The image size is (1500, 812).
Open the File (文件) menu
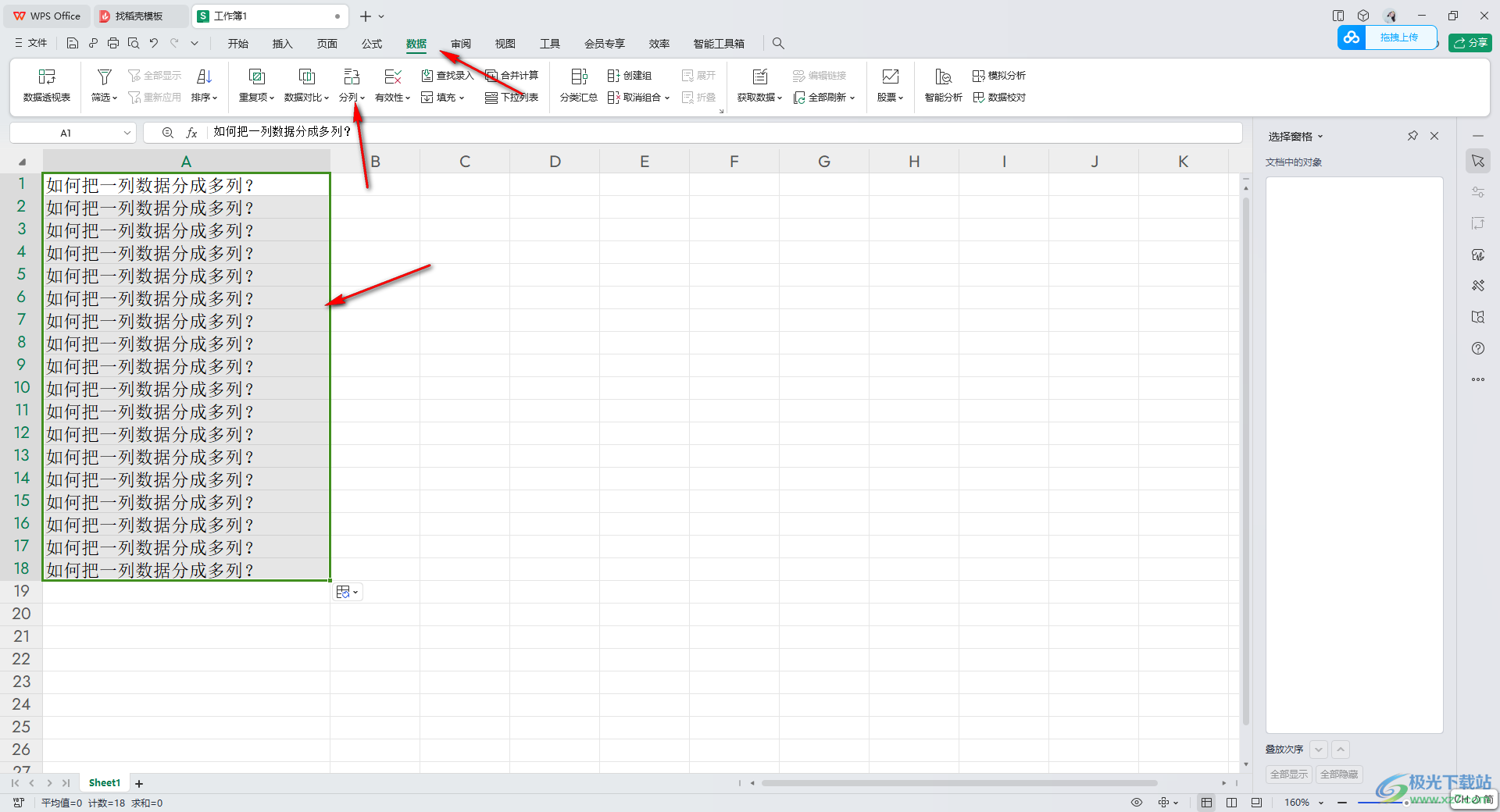click(x=31, y=43)
